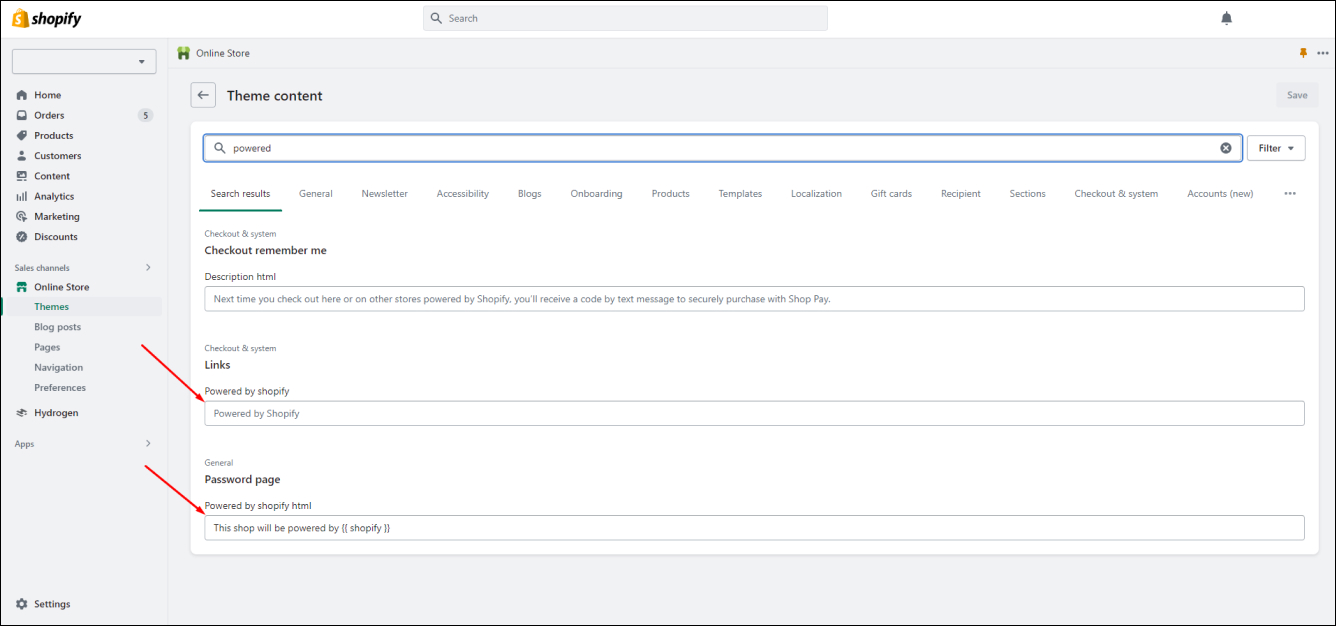Click the Products tag icon
Image resolution: width=1336 pixels, height=626 pixels.
point(22,135)
